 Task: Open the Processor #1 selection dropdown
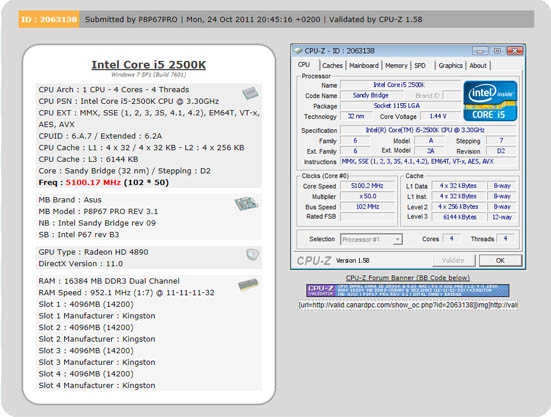pos(371,240)
